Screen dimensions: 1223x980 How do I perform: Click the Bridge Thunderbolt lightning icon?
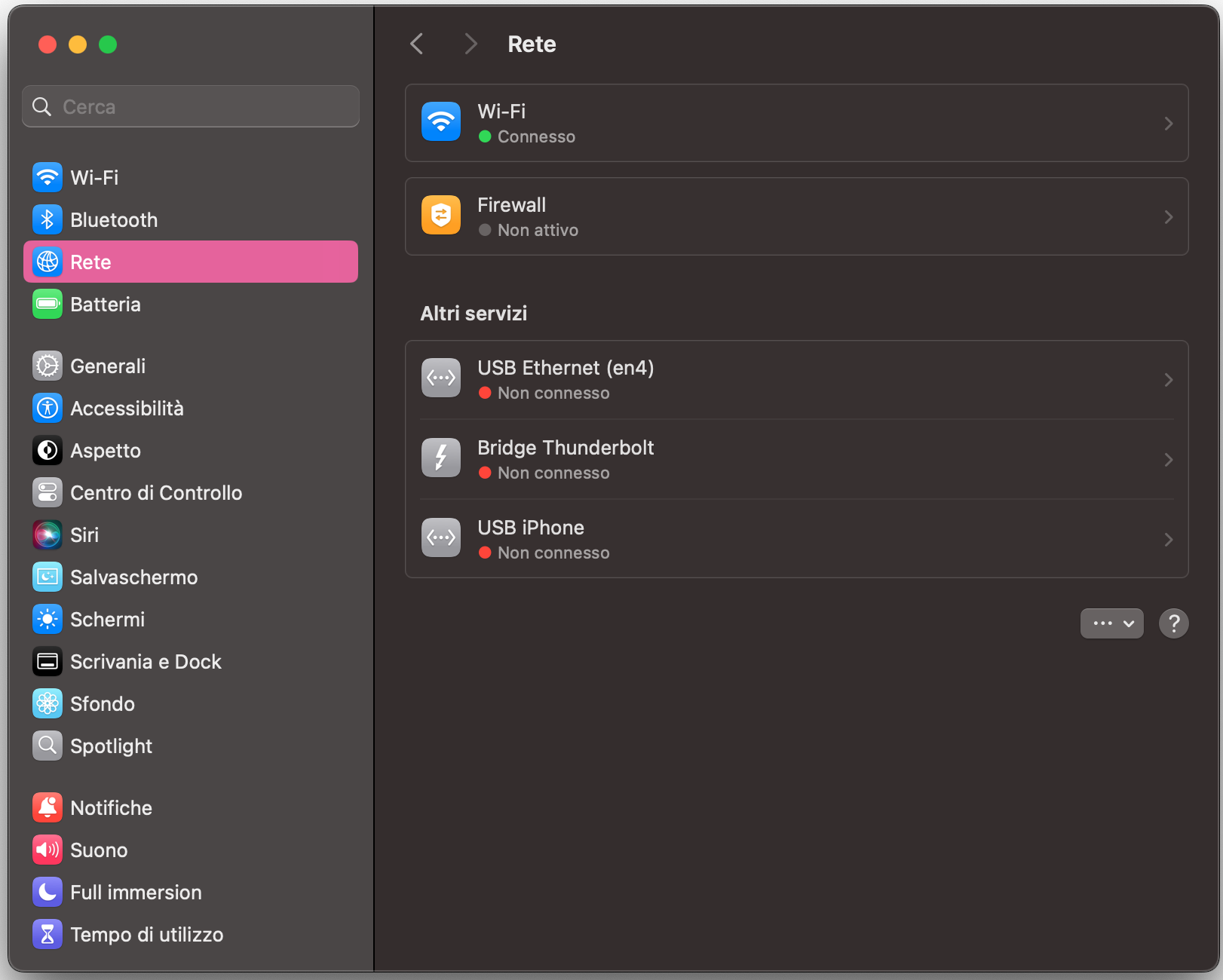(x=441, y=458)
